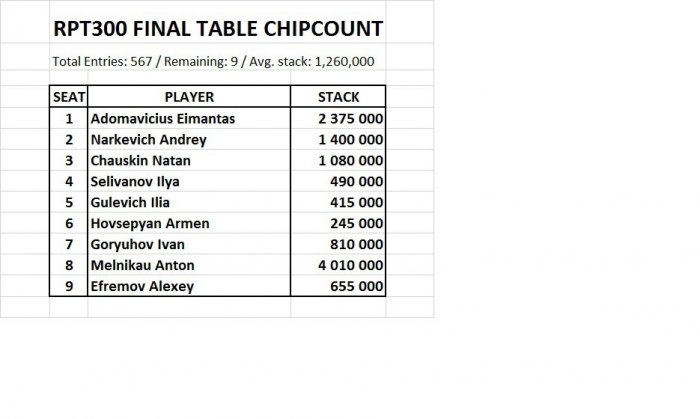Click the RPT300 FINAL TABLE CHIPCOUNT title

pyautogui.click(x=218, y=27)
